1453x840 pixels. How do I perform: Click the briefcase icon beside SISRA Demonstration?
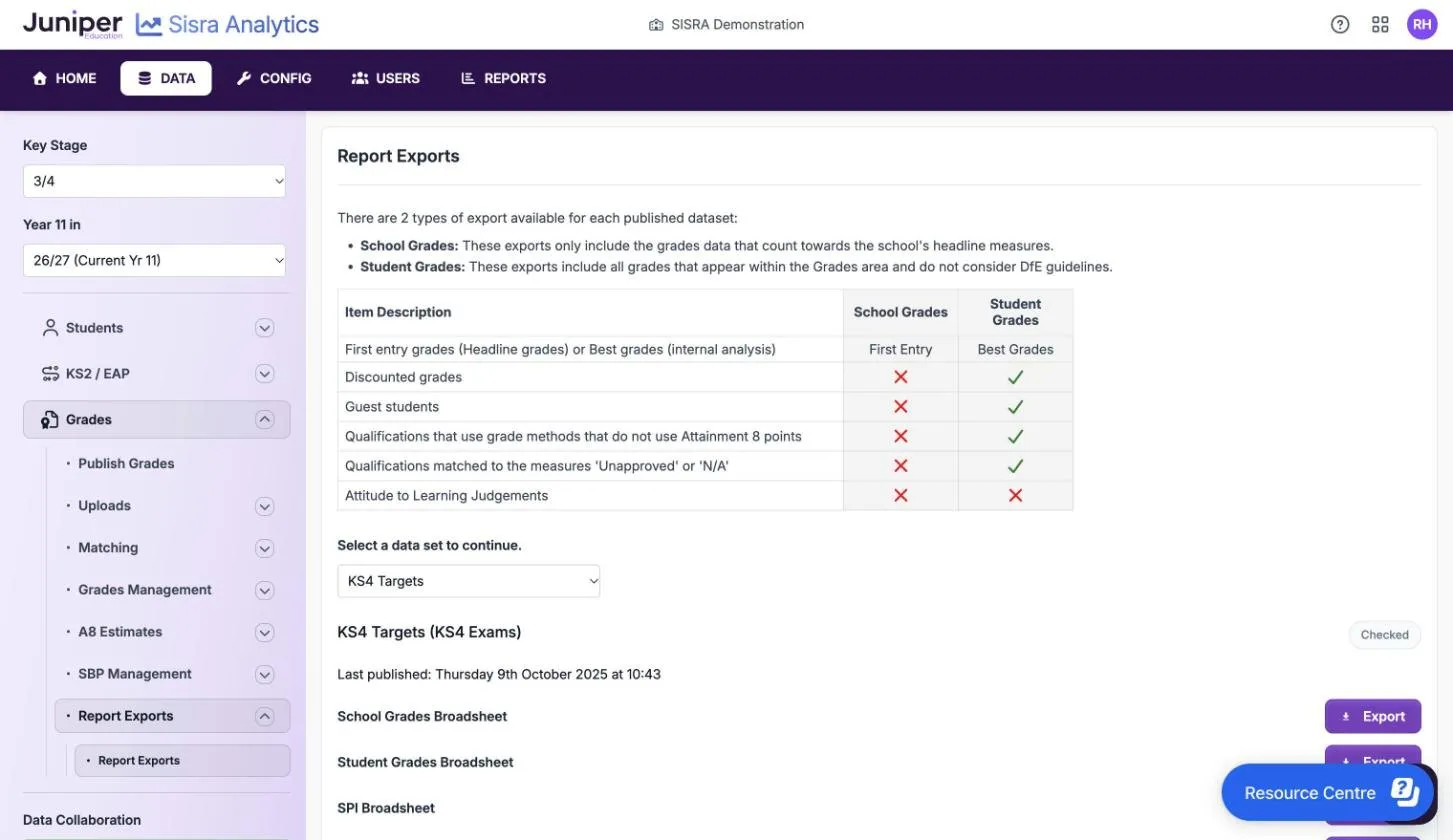click(x=656, y=25)
